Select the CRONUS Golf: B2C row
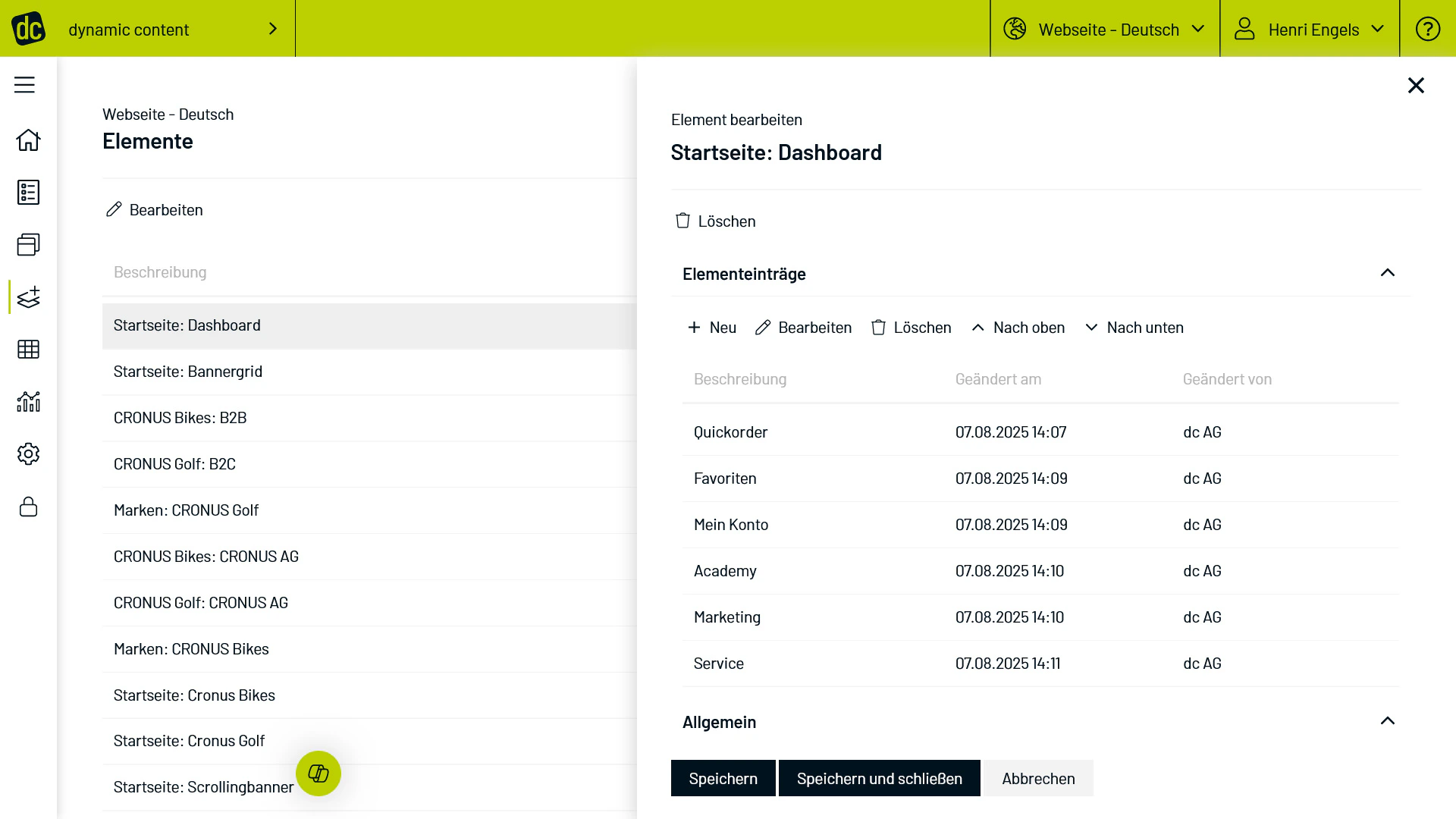 click(369, 464)
